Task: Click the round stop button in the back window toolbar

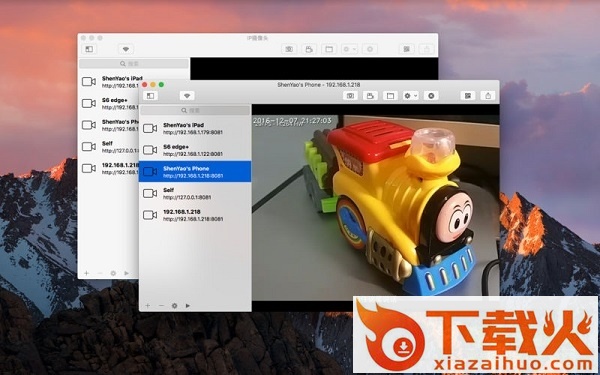Action: 370,49
